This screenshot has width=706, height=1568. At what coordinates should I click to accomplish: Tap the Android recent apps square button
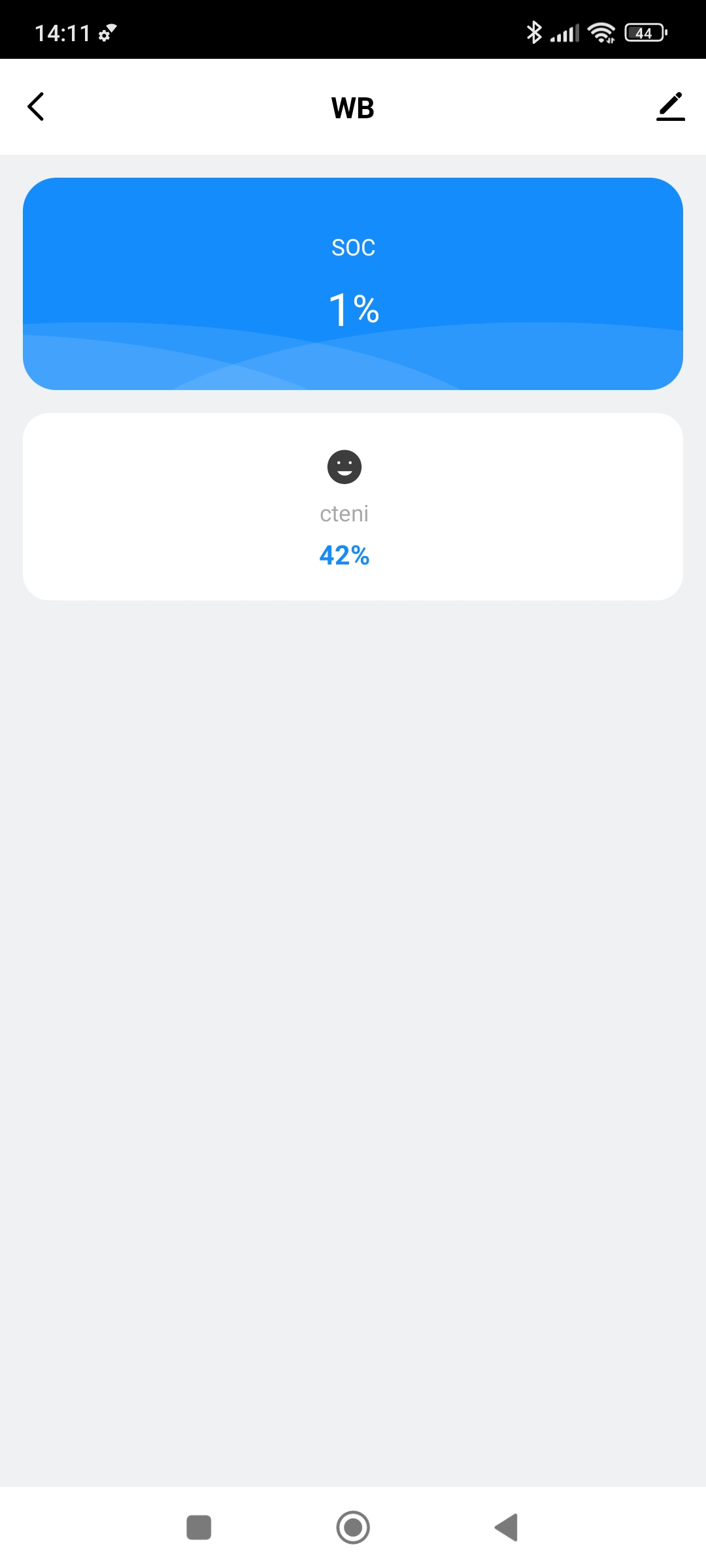[x=199, y=1527]
